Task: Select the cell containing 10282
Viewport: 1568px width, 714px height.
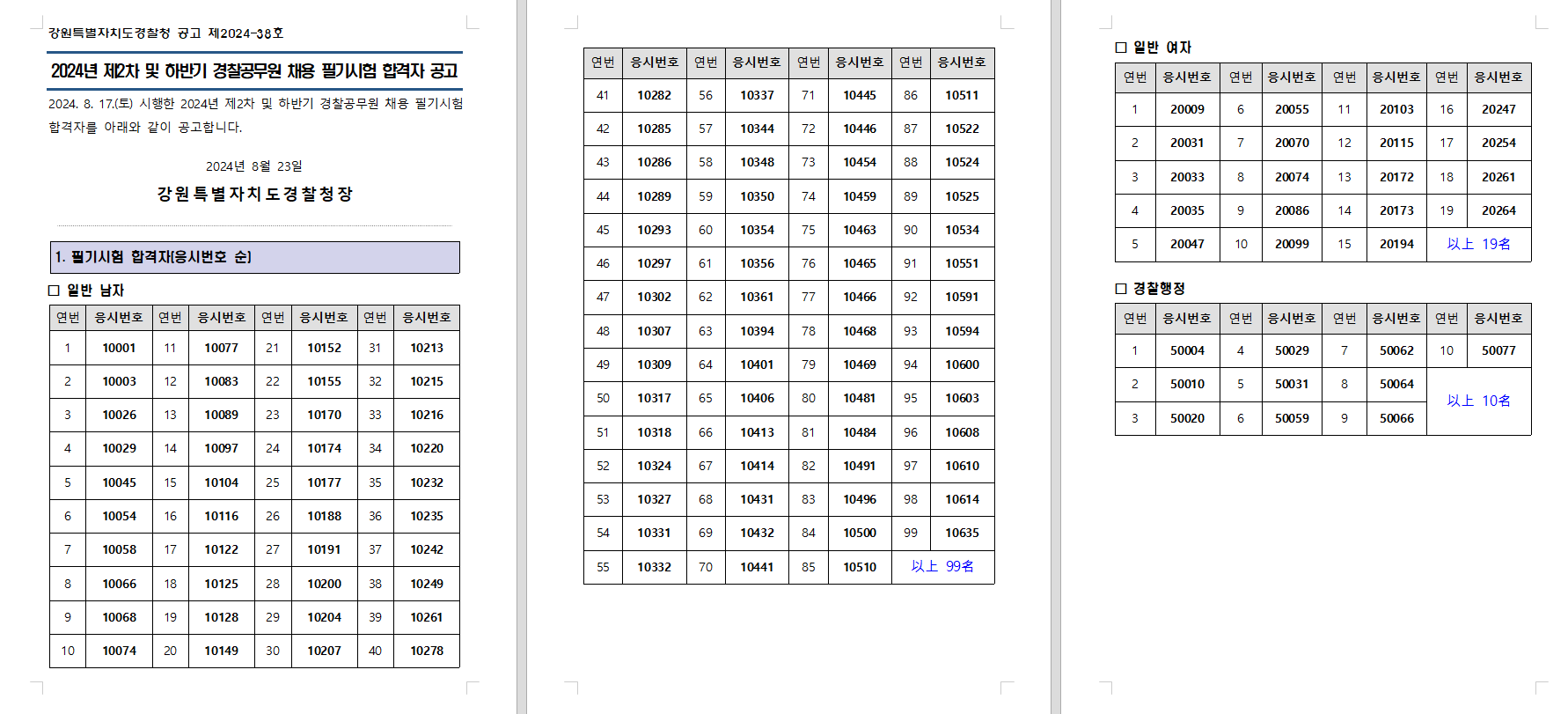Action: [x=654, y=95]
